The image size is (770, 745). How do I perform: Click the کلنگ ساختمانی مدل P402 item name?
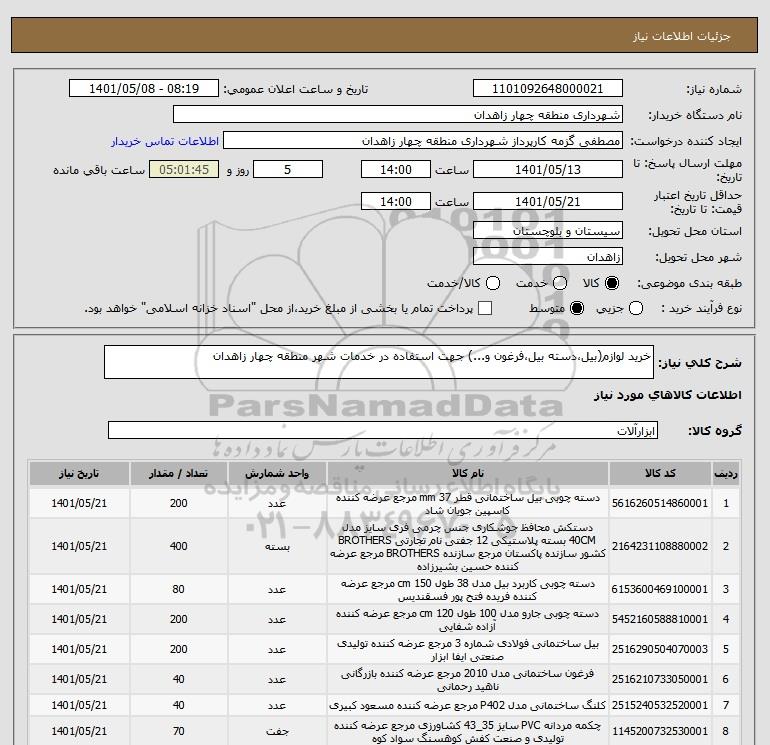tap(468, 706)
